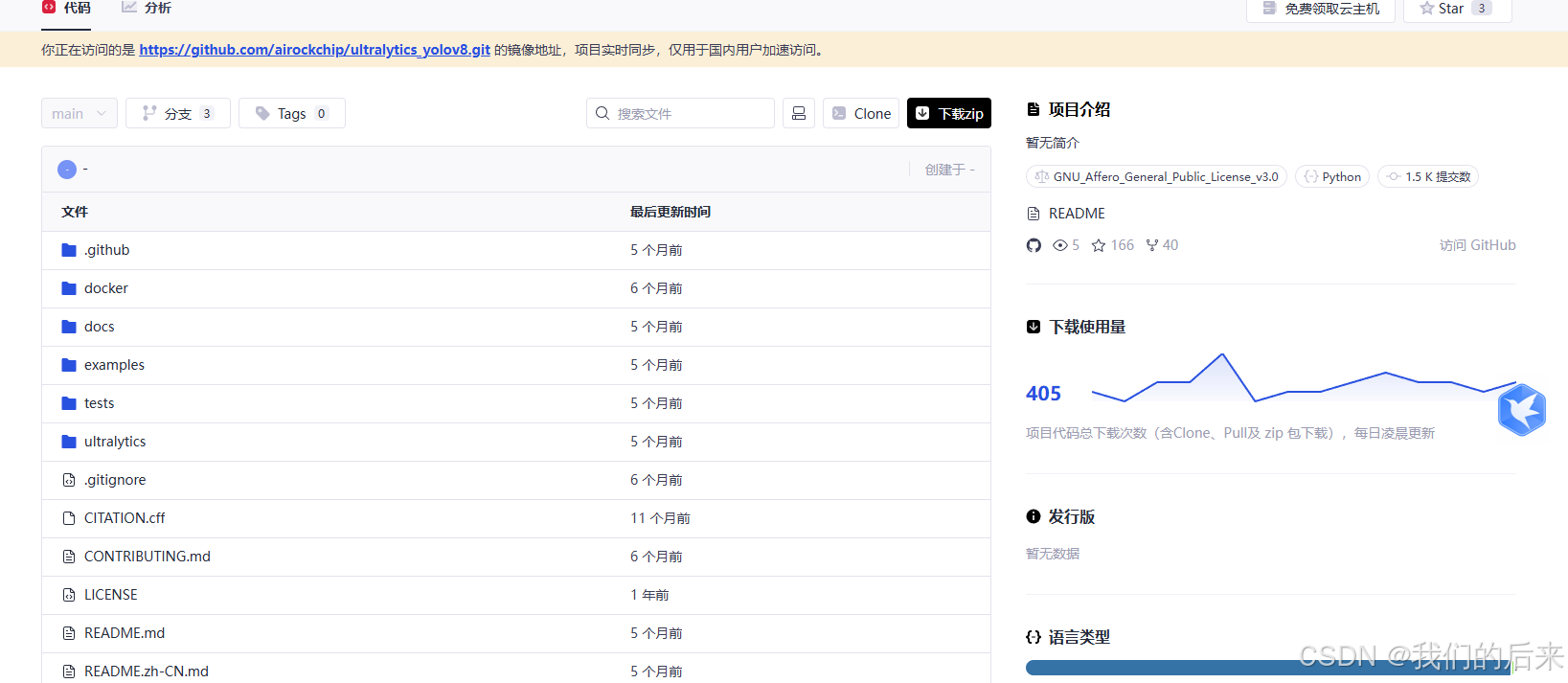The width and height of the screenshot is (1568, 683).
Task: Open the 1.5 K 提交数 commits tag
Action: coord(1428,177)
